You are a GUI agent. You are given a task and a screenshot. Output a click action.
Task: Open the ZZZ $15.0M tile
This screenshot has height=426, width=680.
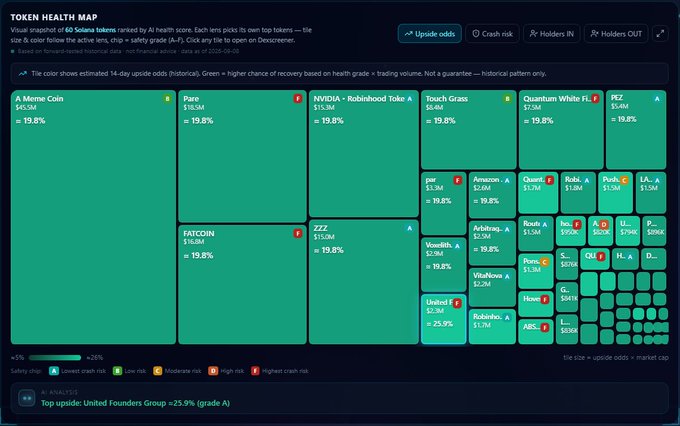click(x=364, y=282)
